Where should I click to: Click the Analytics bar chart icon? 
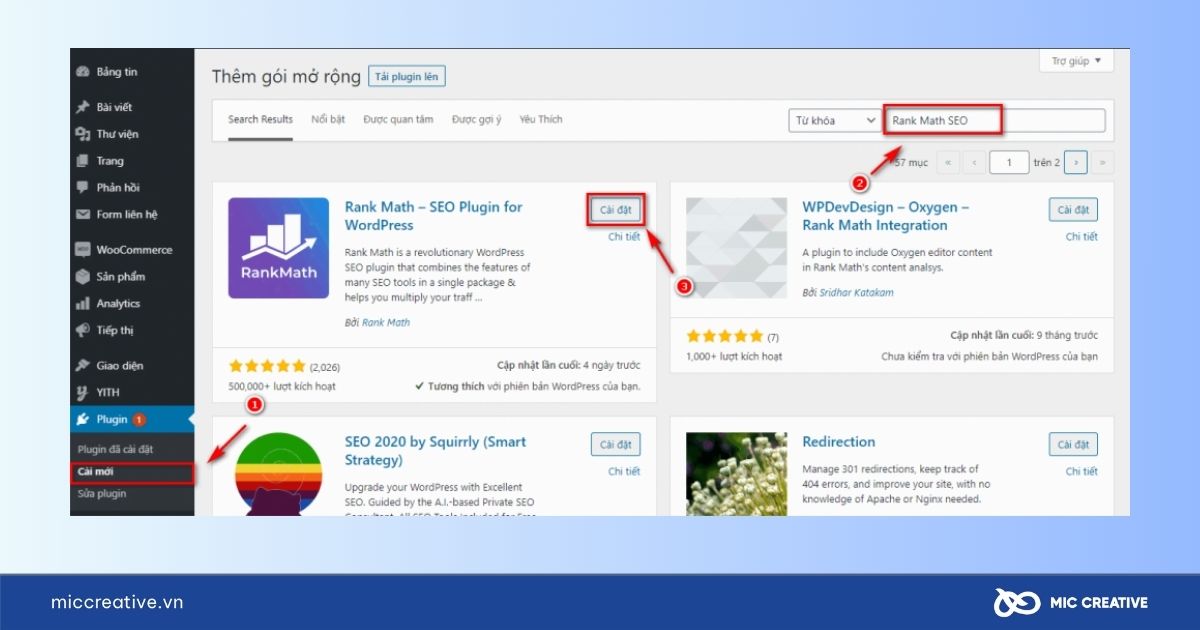pos(83,304)
